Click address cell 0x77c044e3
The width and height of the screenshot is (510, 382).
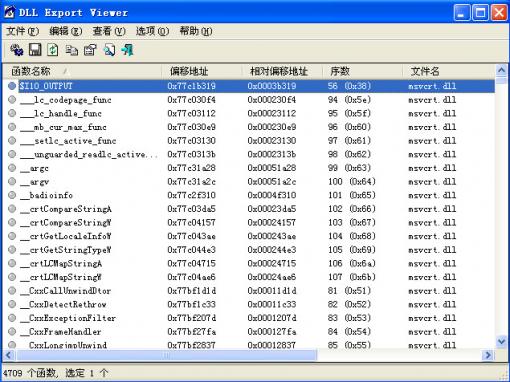191,250
